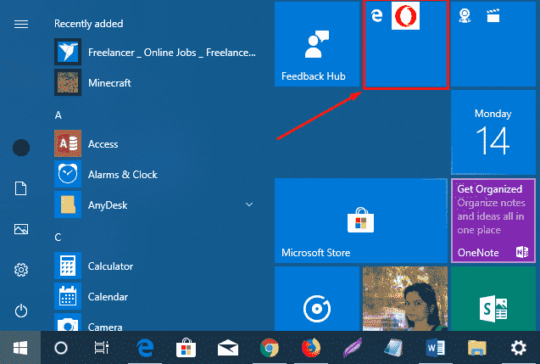
Task: Open File Explorer from the taskbar
Action: coord(477,348)
